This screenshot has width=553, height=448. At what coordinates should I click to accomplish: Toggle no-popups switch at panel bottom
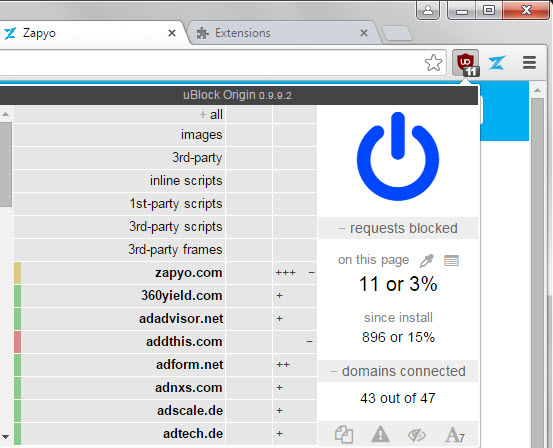(344, 434)
